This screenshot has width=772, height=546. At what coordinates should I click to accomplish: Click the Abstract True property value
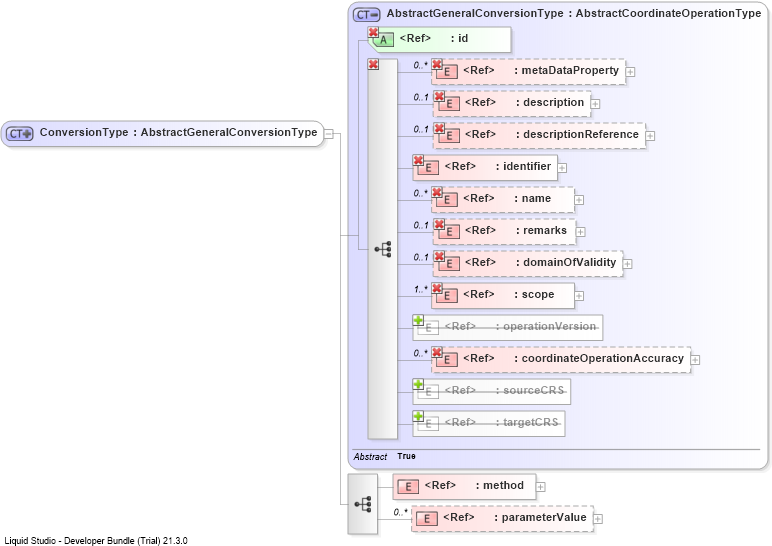point(406,456)
